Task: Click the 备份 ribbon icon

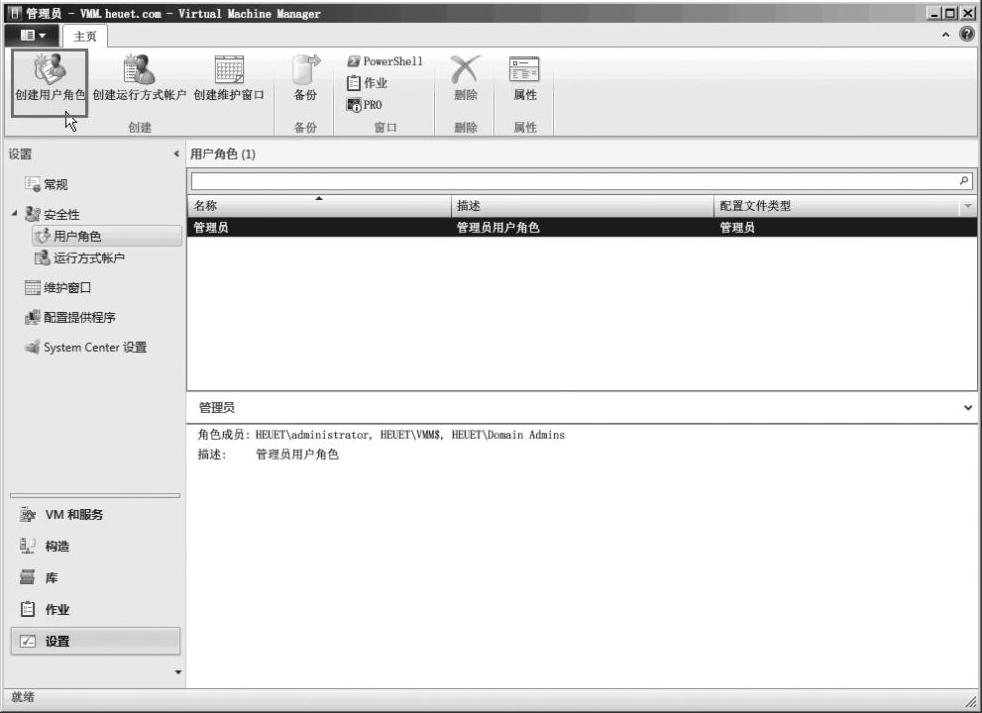Action: [x=306, y=69]
